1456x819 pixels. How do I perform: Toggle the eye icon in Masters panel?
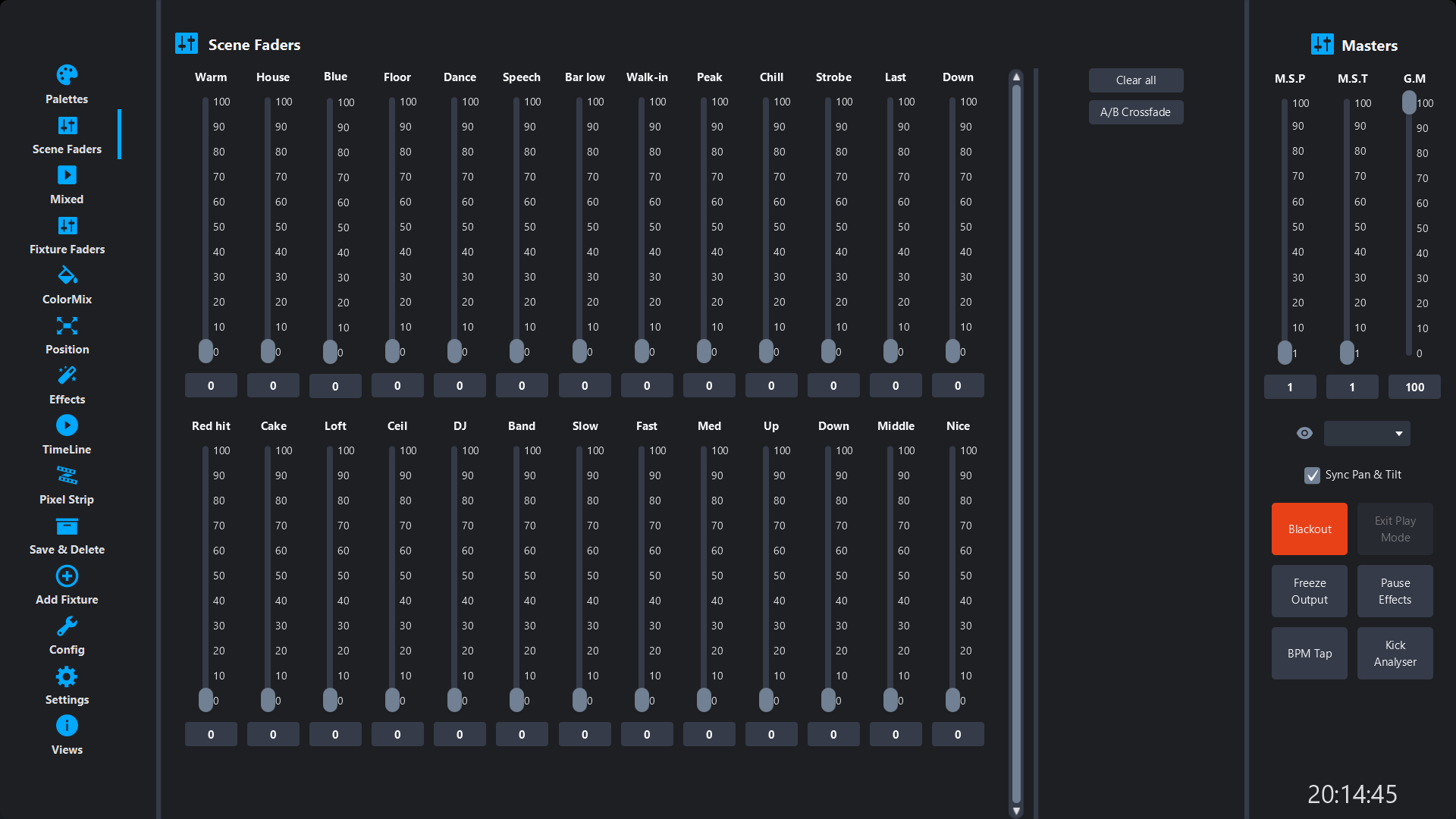click(x=1304, y=433)
